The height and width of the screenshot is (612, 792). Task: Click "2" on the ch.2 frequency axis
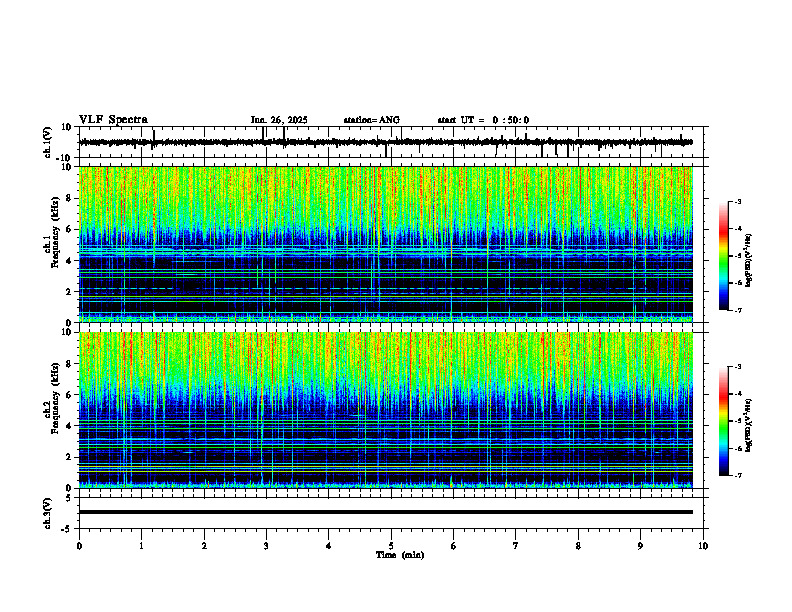70,457
